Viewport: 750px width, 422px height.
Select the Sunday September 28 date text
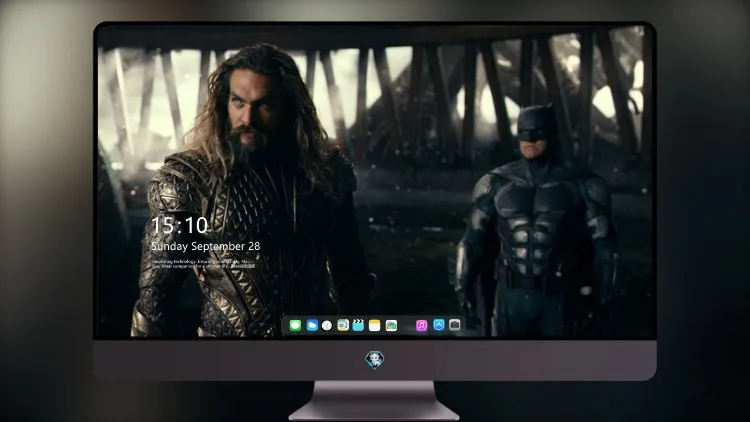[x=206, y=246]
